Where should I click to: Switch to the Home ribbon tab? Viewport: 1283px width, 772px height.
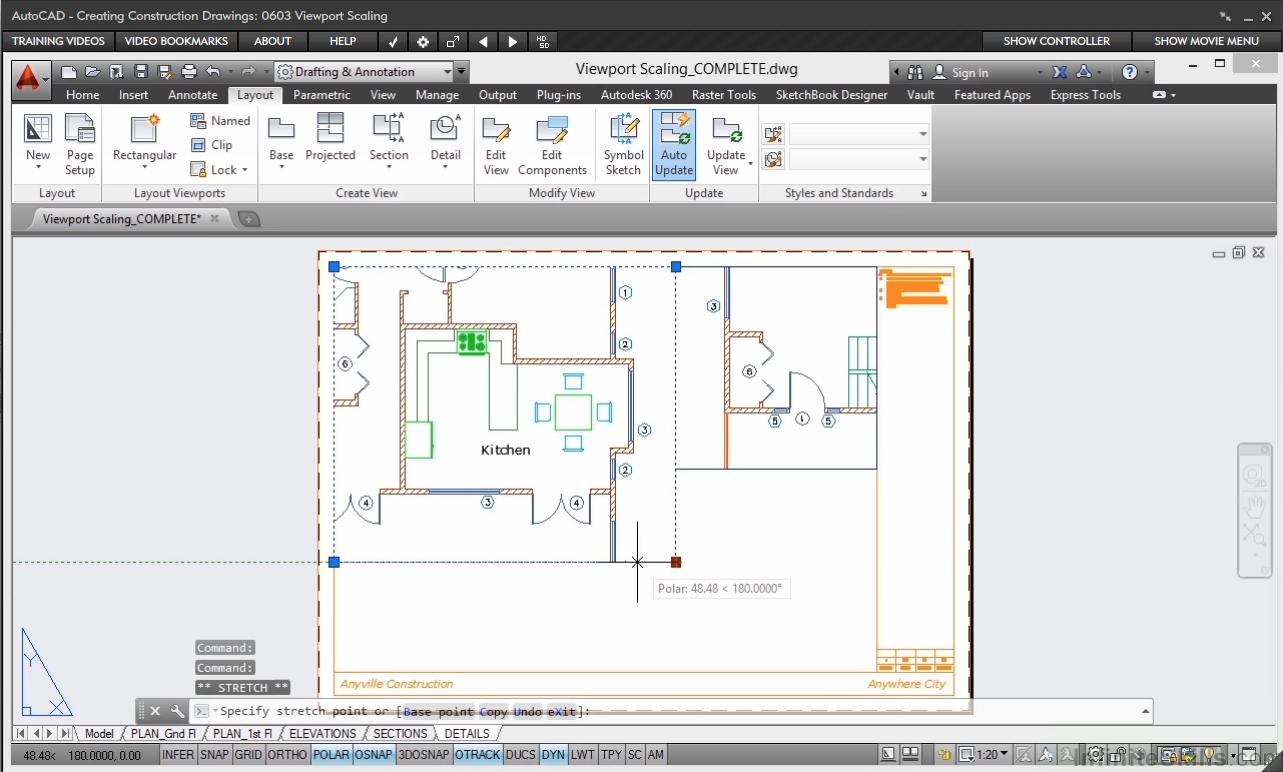[83, 95]
